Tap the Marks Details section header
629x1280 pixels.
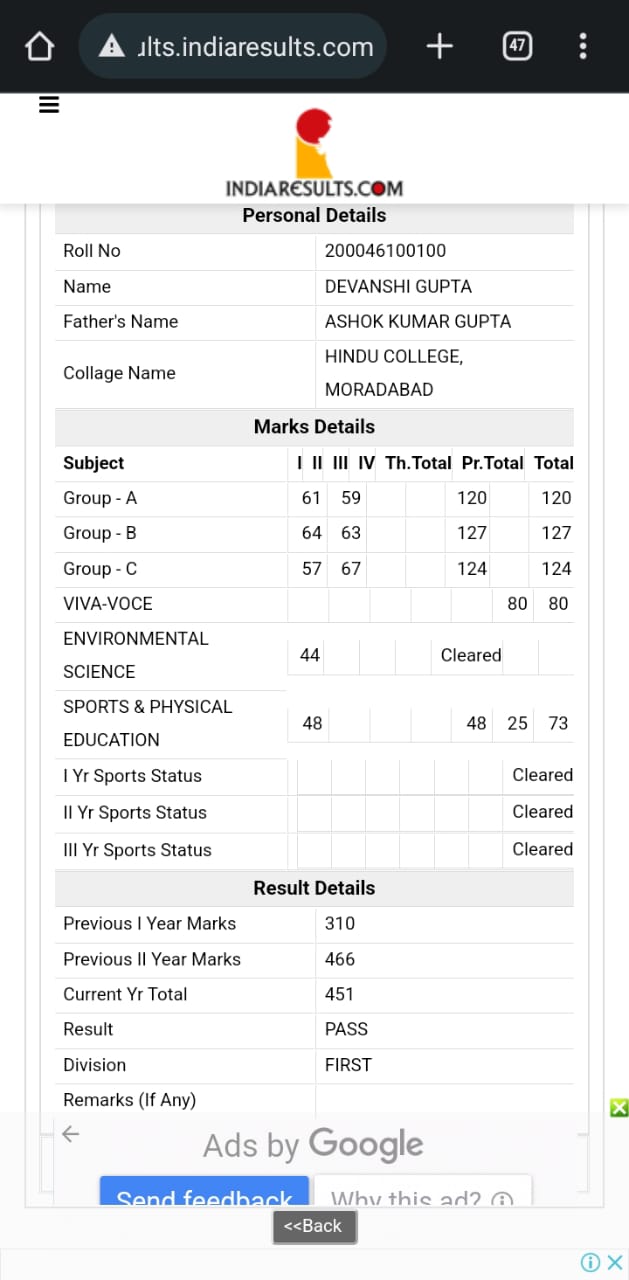pyautogui.click(x=314, y=427)
